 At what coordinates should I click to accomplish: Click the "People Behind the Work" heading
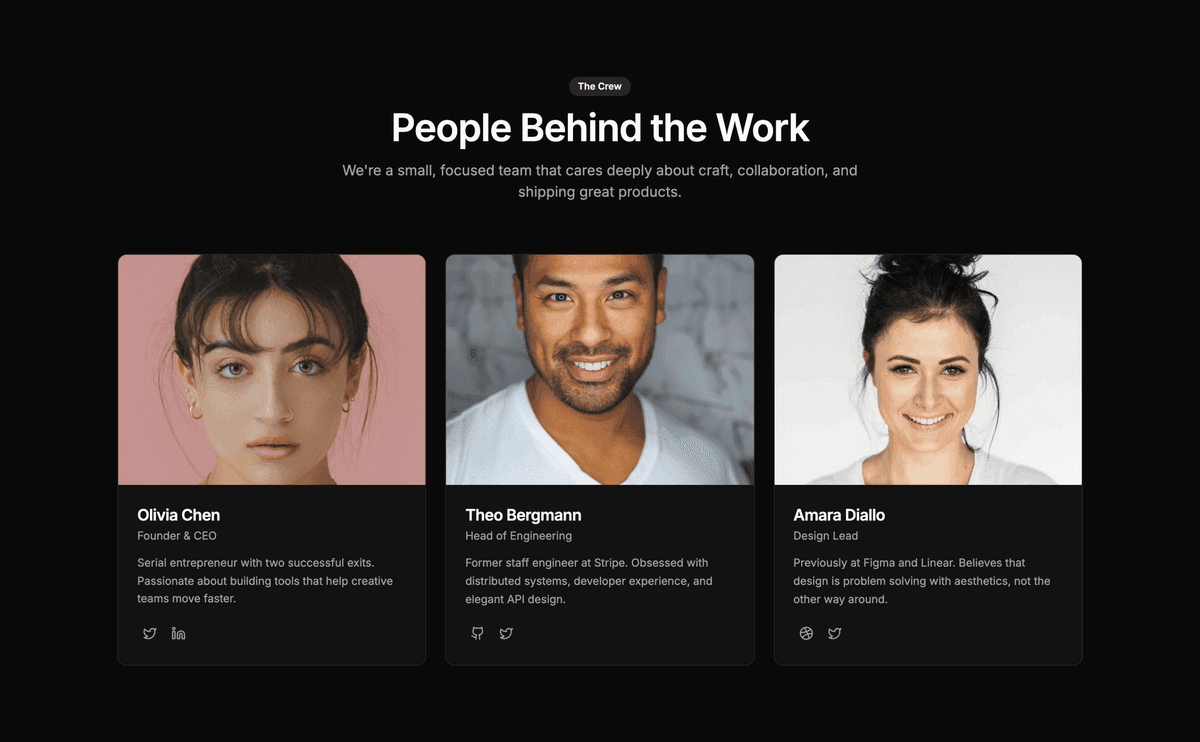[600, 128]
